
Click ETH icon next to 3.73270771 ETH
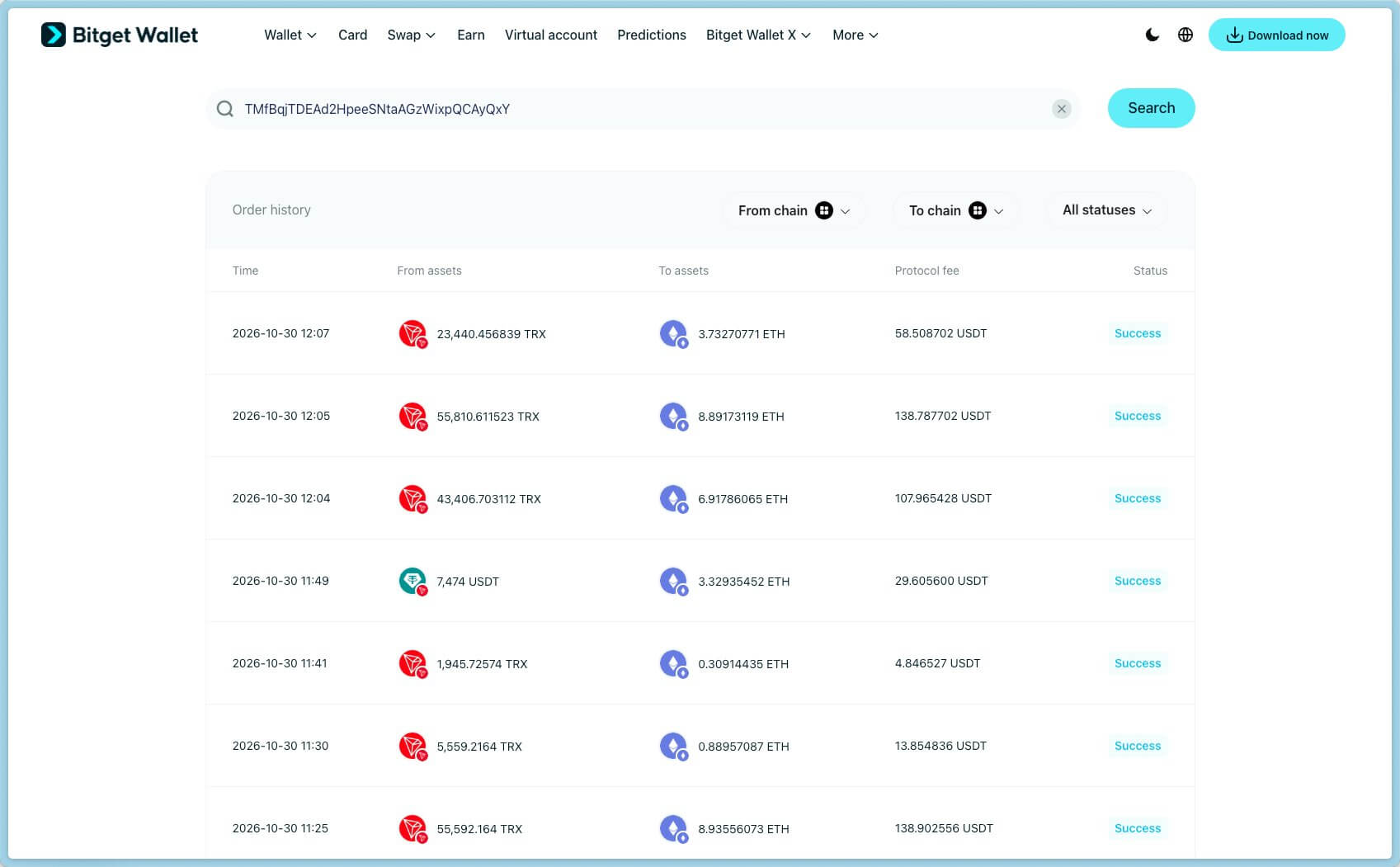point(674,333)
